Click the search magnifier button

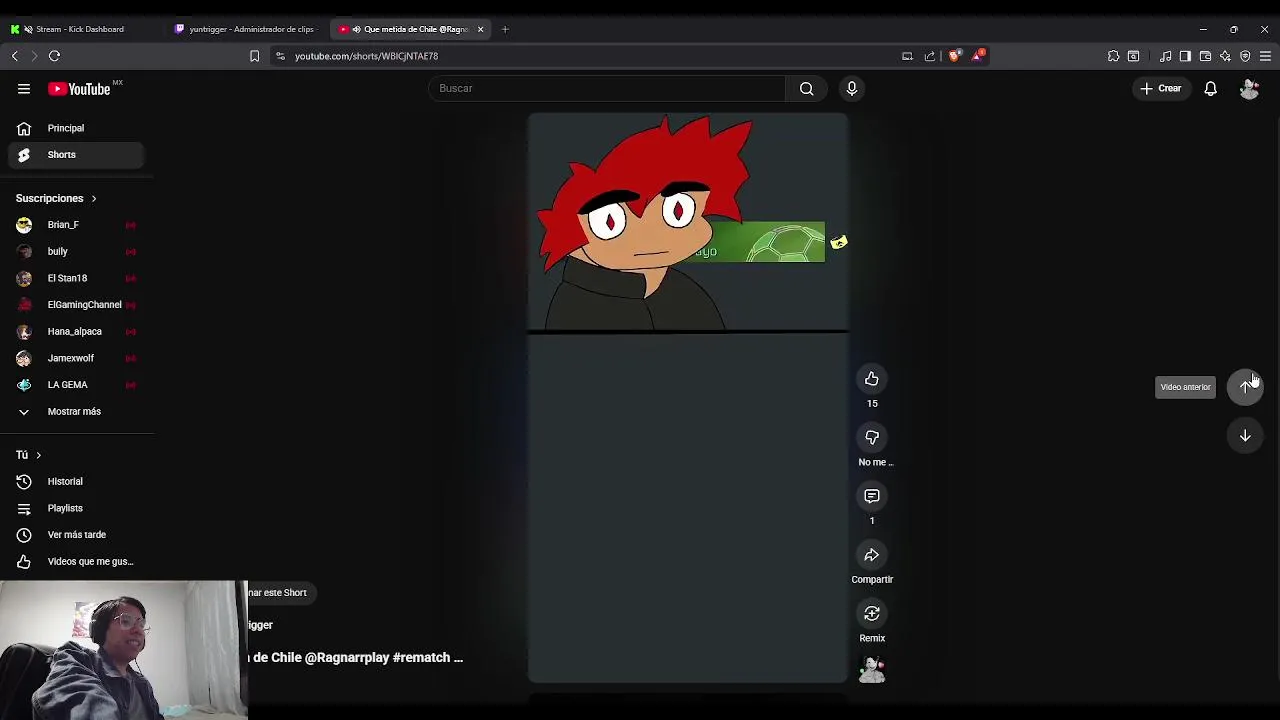pyautogui.click(x=807, y=89)
